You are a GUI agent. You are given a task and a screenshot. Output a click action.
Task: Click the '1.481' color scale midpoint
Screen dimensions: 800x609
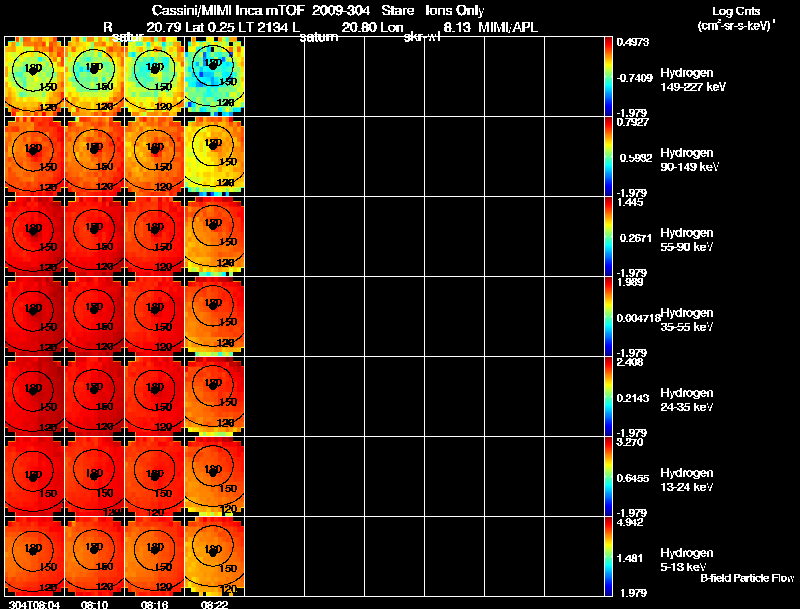(x=630, y=559)
